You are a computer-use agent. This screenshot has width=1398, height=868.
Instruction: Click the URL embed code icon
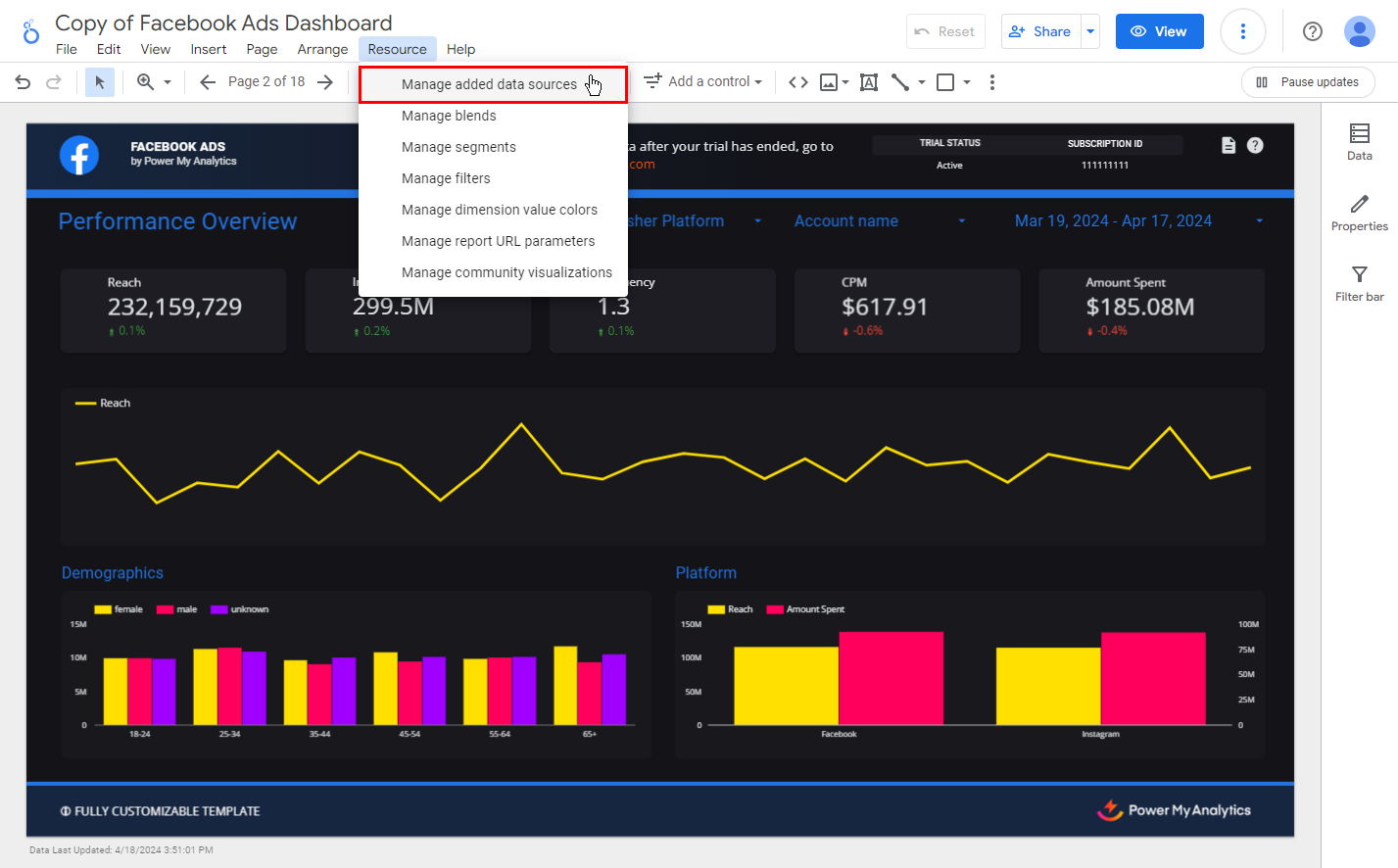(798, 82)
